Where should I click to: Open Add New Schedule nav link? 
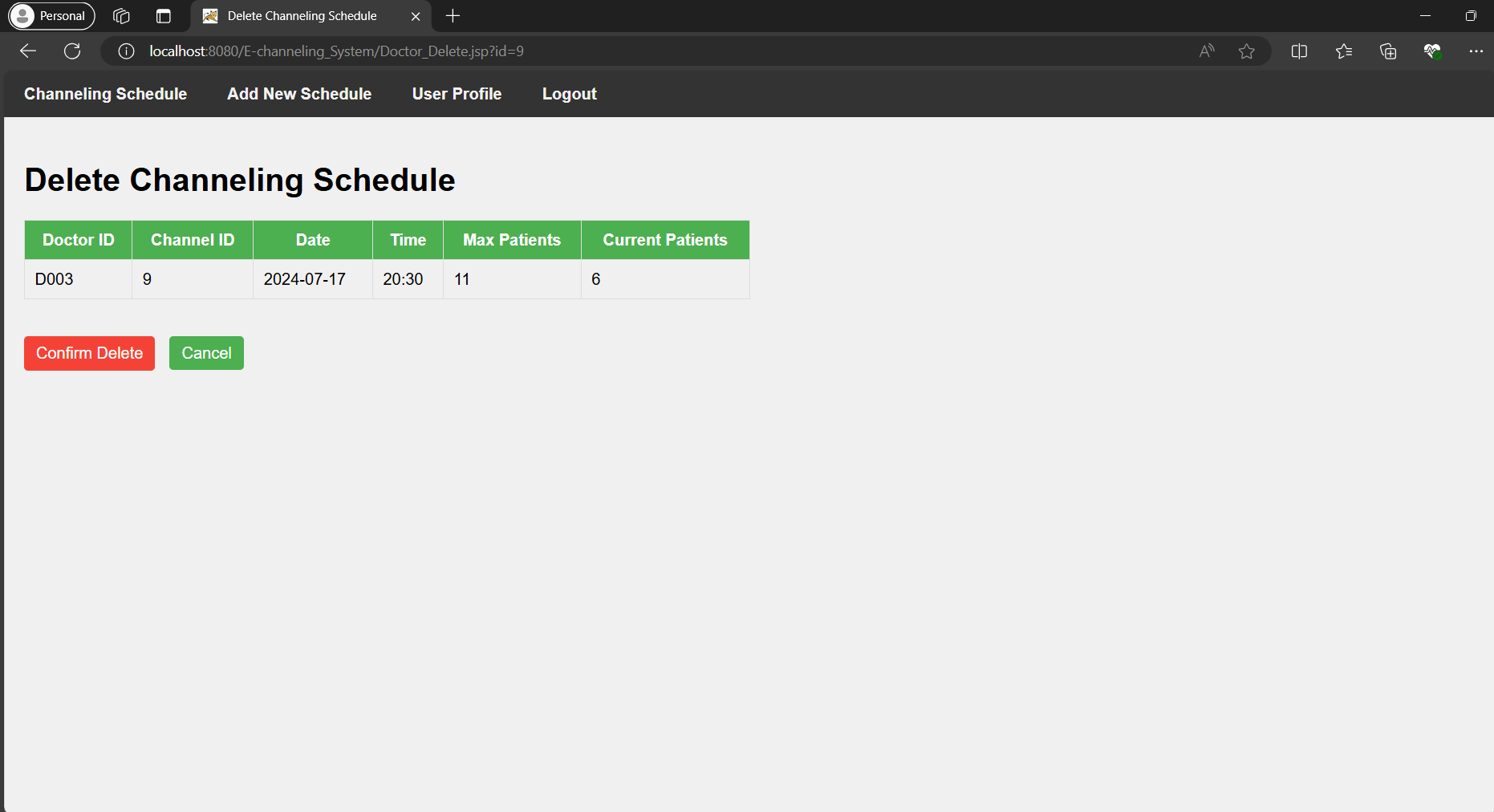pyautogui.click(x=299, y=94)
